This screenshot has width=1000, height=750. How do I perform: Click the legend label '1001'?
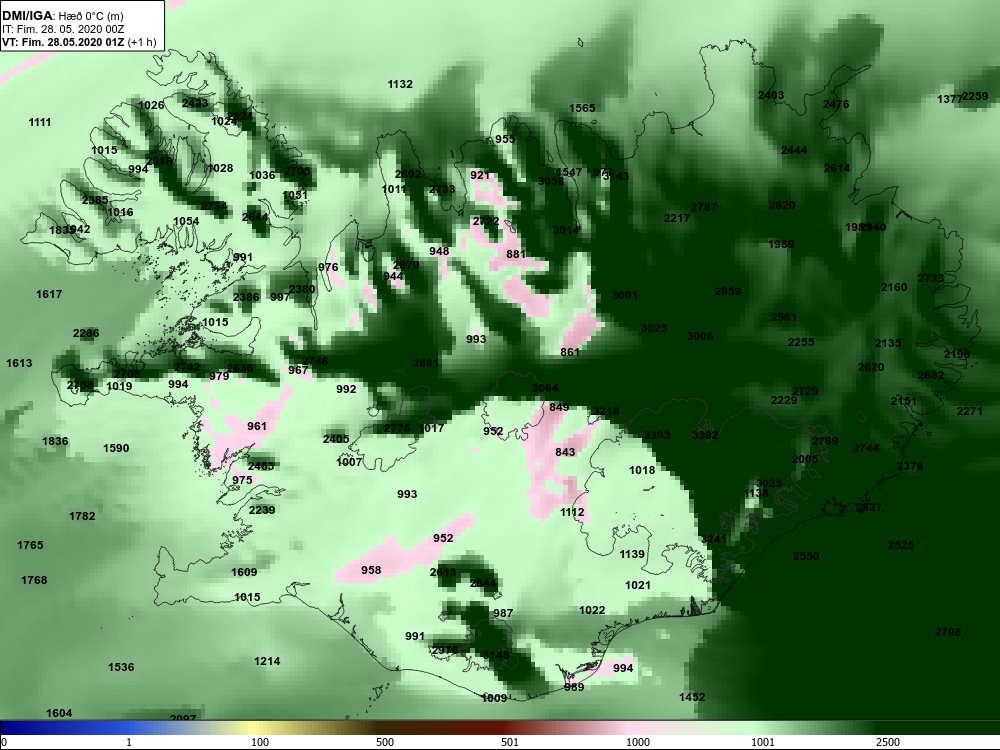763,742
